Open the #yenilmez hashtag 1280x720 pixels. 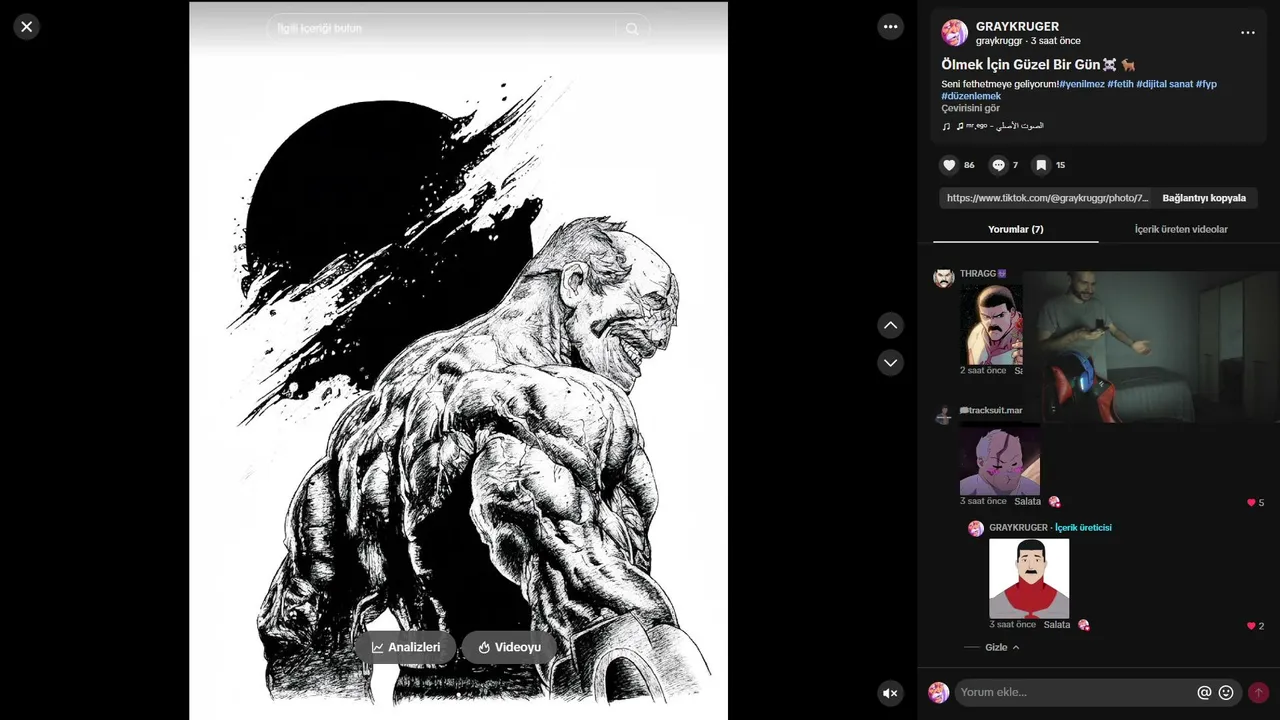pyautogui.click(x=1082, y=84)
